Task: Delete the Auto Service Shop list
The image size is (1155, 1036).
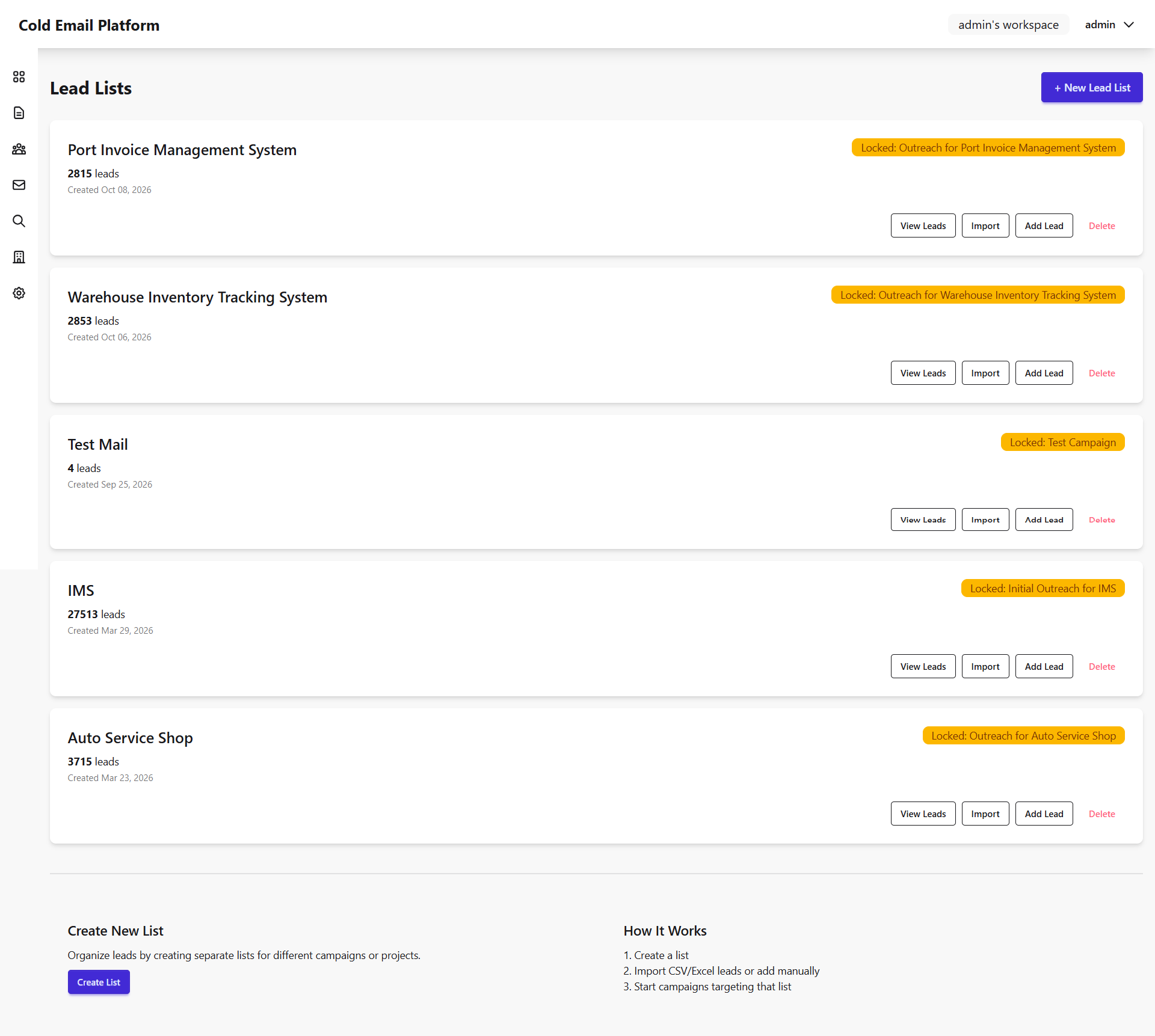Action: coord(1101,814)
